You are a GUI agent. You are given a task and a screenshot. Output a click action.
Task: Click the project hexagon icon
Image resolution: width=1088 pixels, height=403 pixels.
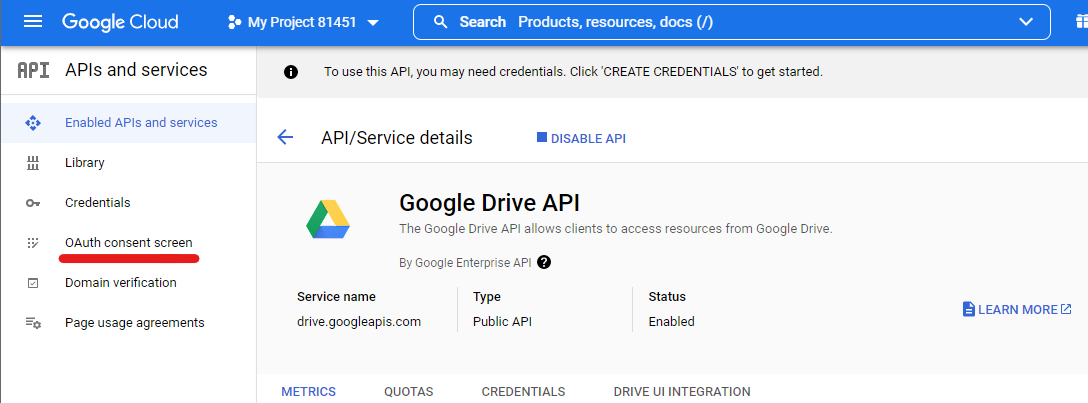(x=235, y=22)
